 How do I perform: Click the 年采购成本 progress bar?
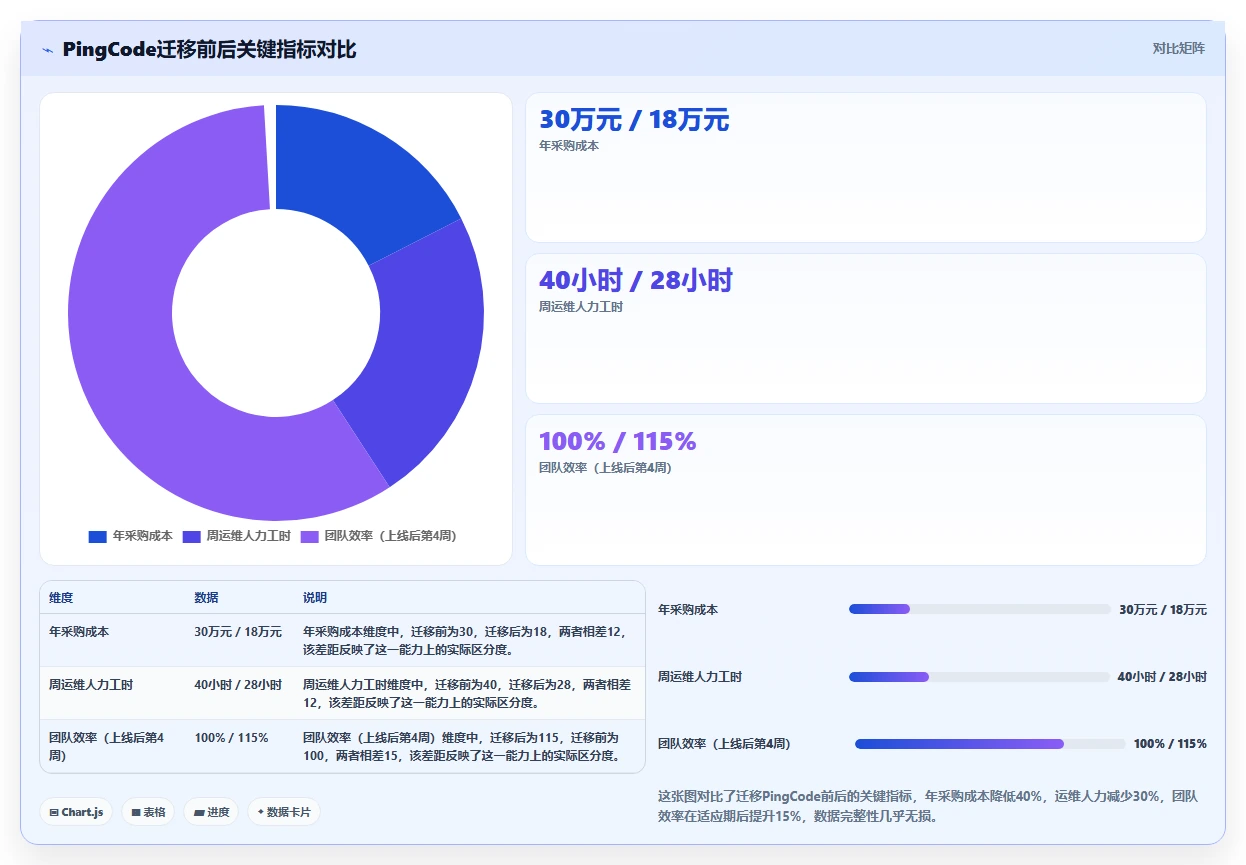[980, 609]
